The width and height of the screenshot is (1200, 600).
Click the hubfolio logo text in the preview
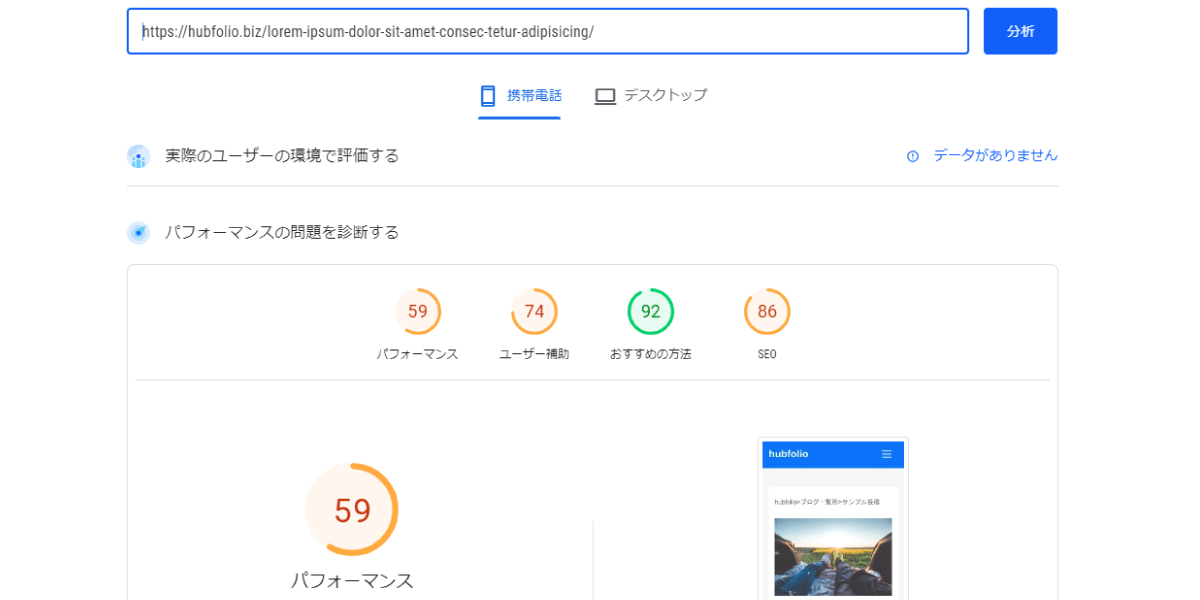pos(788,454)
